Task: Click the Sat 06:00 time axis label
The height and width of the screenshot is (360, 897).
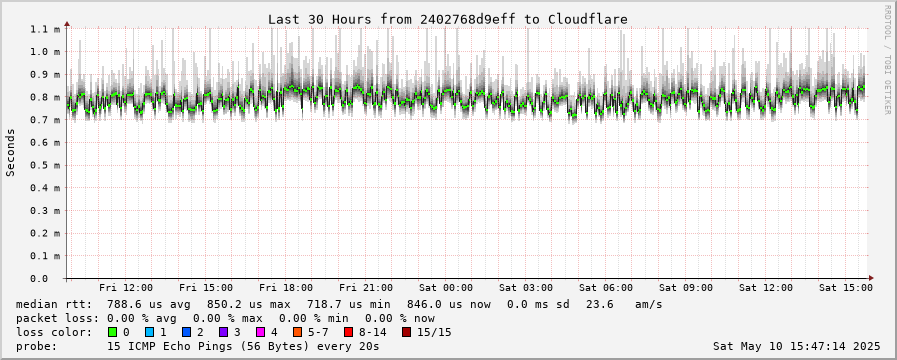Action: pyautogui.click(x=606, y=287)
